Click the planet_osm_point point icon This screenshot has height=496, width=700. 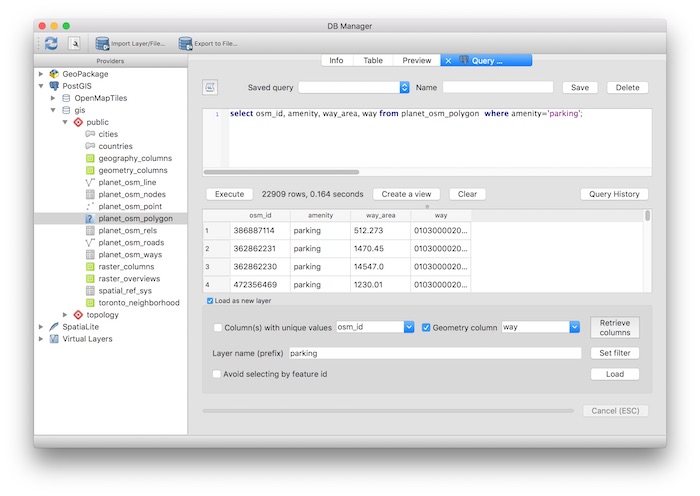point(90,206)
